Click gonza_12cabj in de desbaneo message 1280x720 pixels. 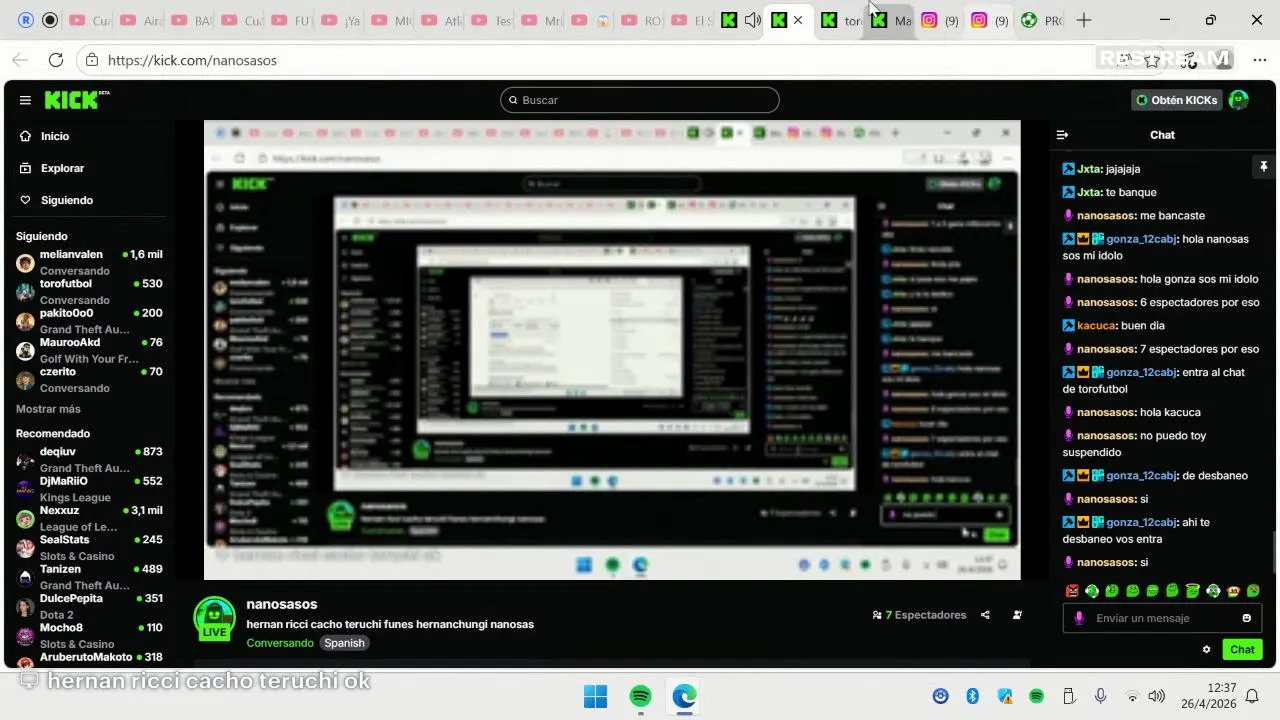pyautogui.click(x=1141, y=475)
